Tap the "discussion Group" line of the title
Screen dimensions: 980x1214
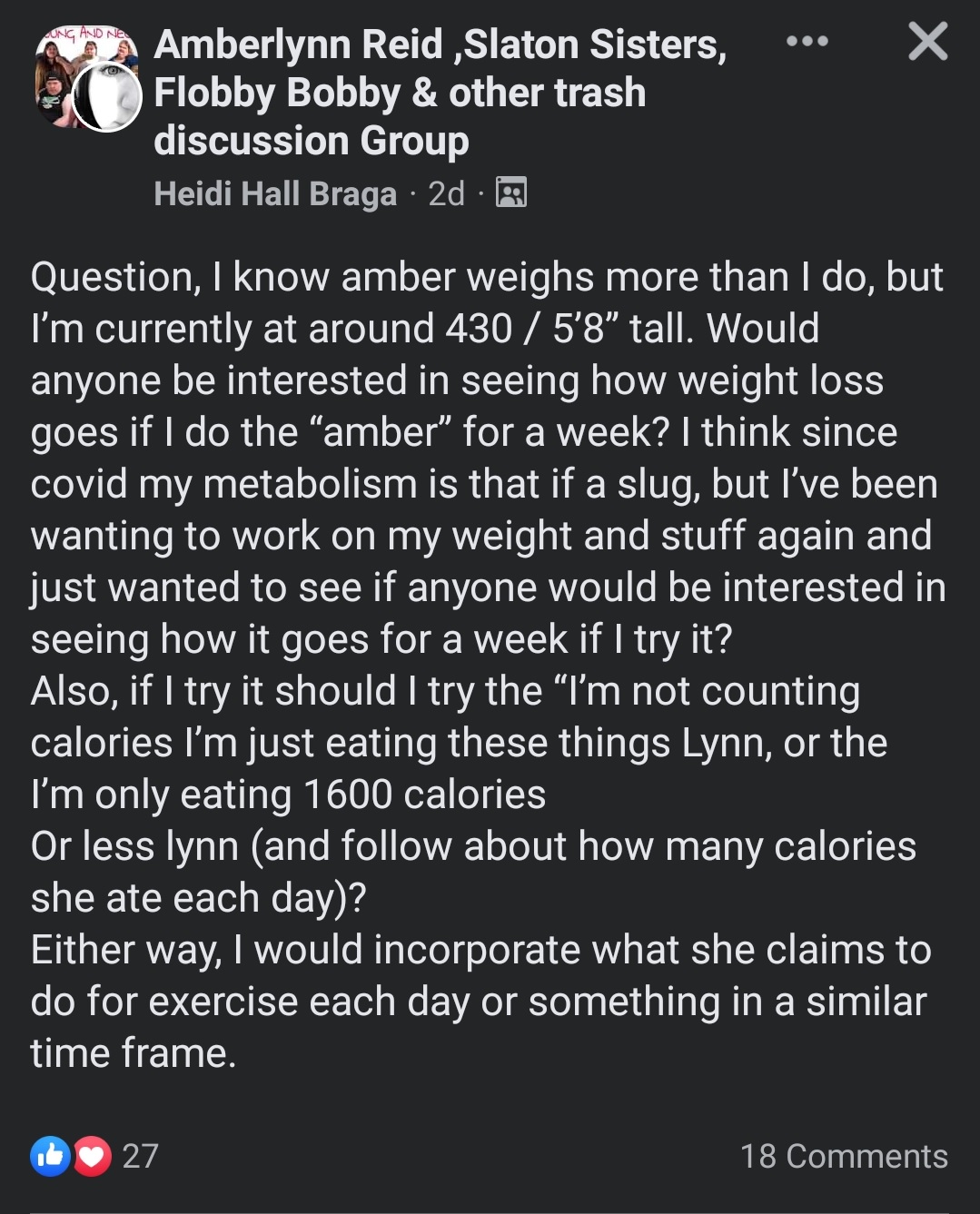coord(312,141)
